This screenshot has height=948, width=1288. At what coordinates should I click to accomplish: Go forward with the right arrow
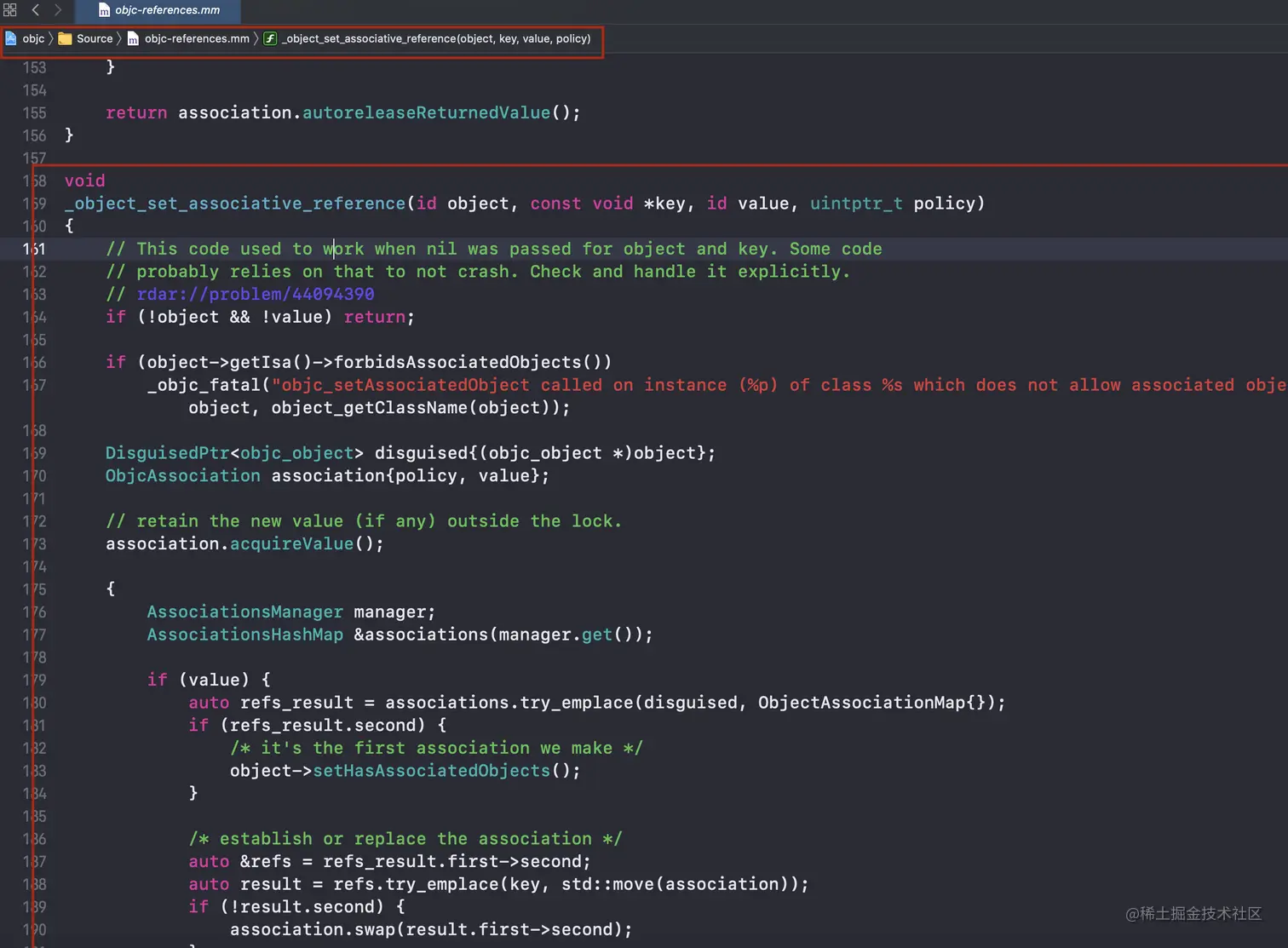[x=58, y=10]
